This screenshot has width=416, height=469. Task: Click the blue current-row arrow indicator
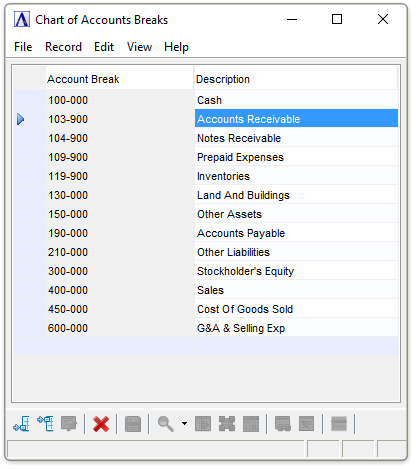pyautogui.click(x=21, y=119)
